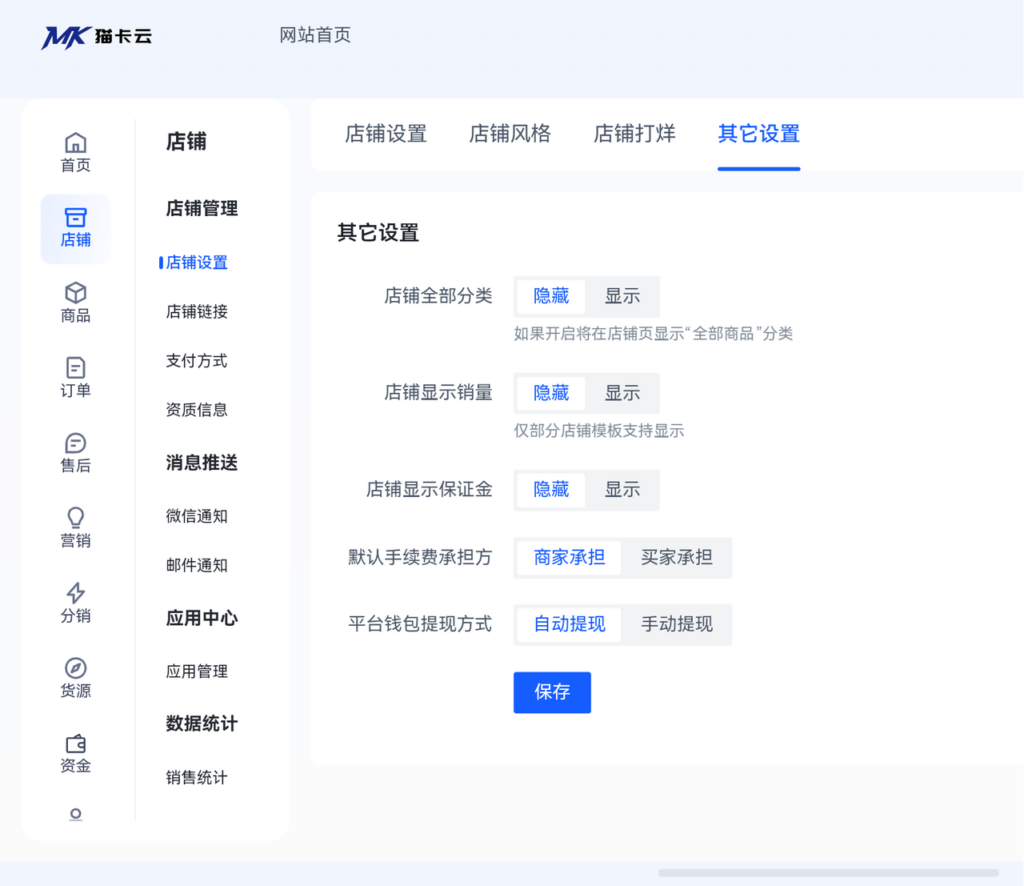This screenshot has width=1024, height=886.
Task: Select 自动提现 withdrawal method
Action: coord(569,625)
